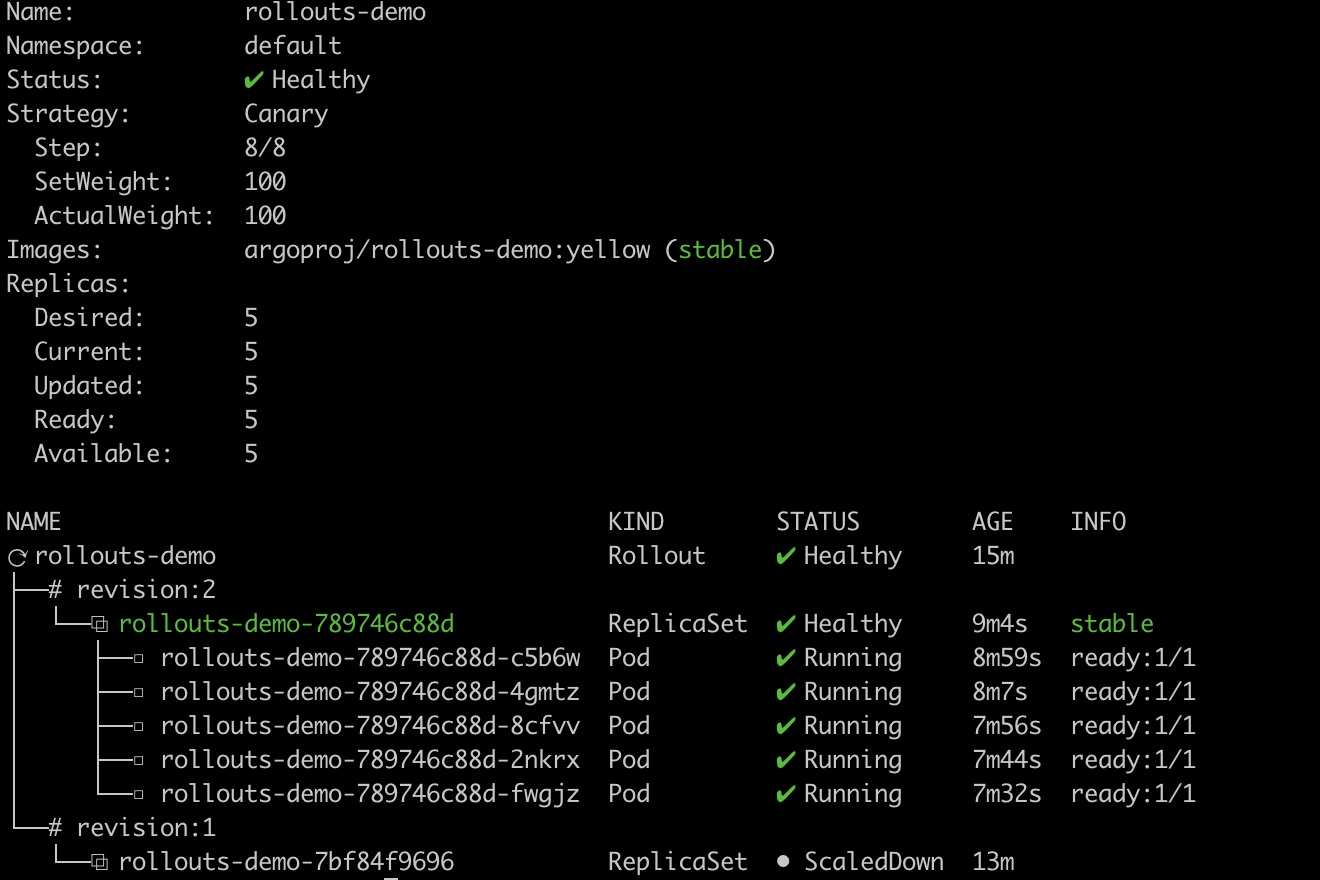The width and height of the screenshot is (1320, 880).
Task: Click the 'Rollout' kind cell
Action: [657, 556]
